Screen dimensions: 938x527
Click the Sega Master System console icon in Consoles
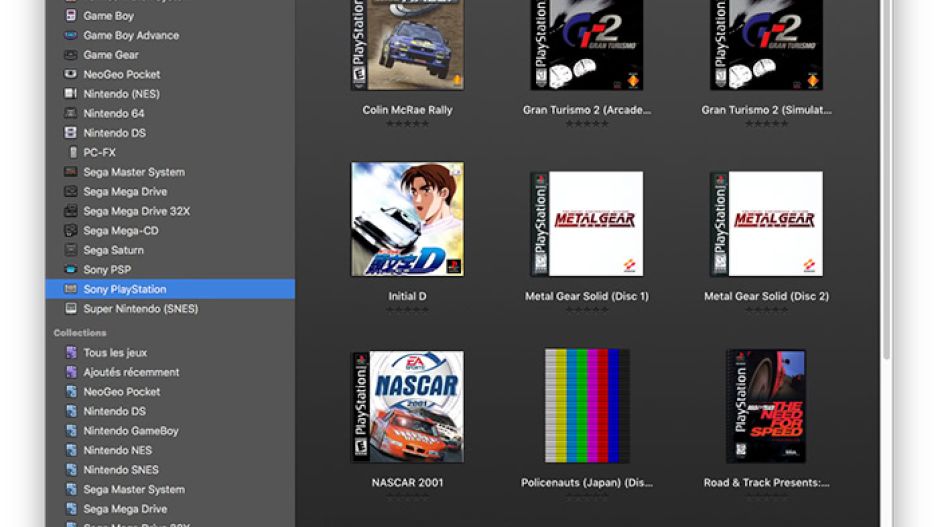point(71,172)
